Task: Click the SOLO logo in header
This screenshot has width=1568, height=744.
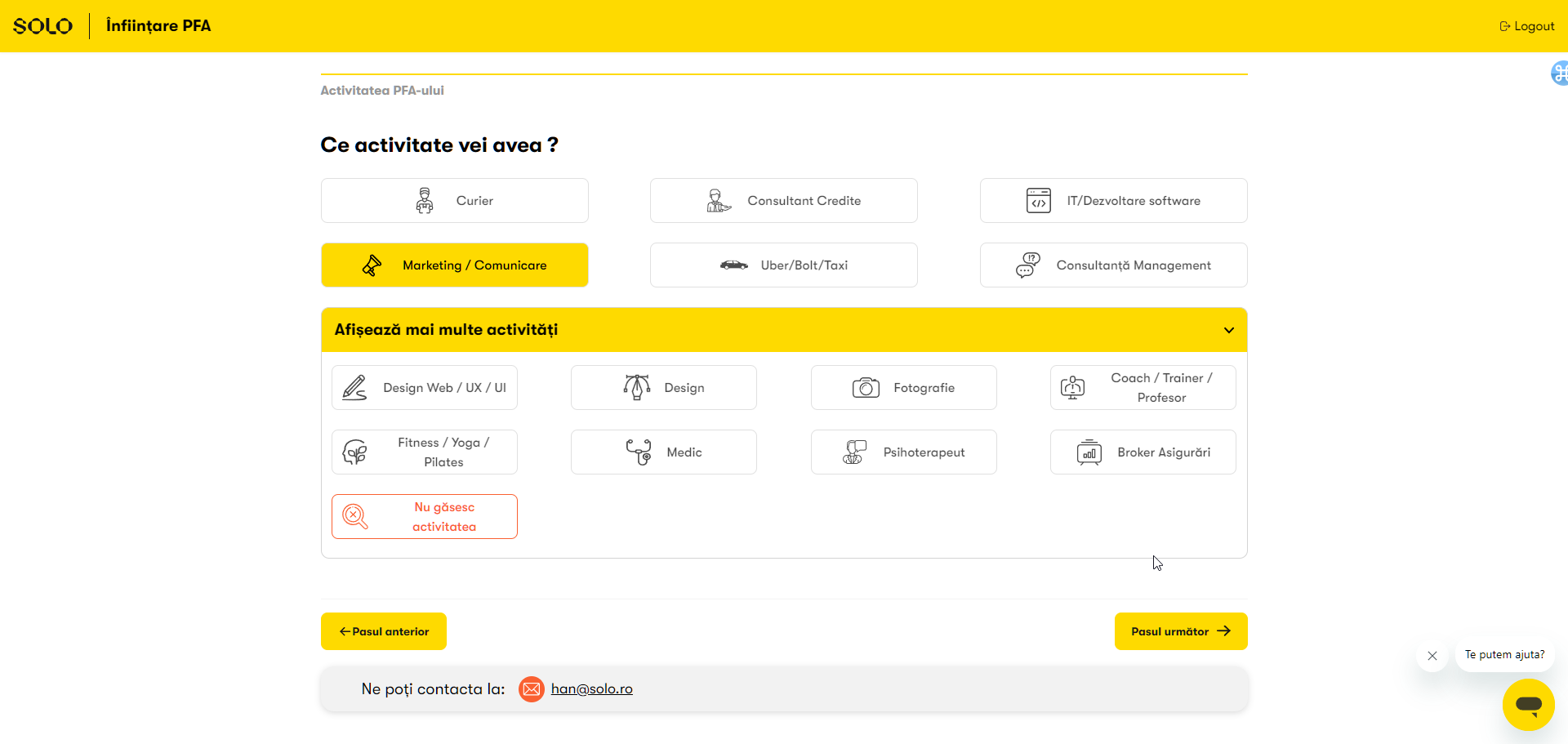Action: click(43, 26)
